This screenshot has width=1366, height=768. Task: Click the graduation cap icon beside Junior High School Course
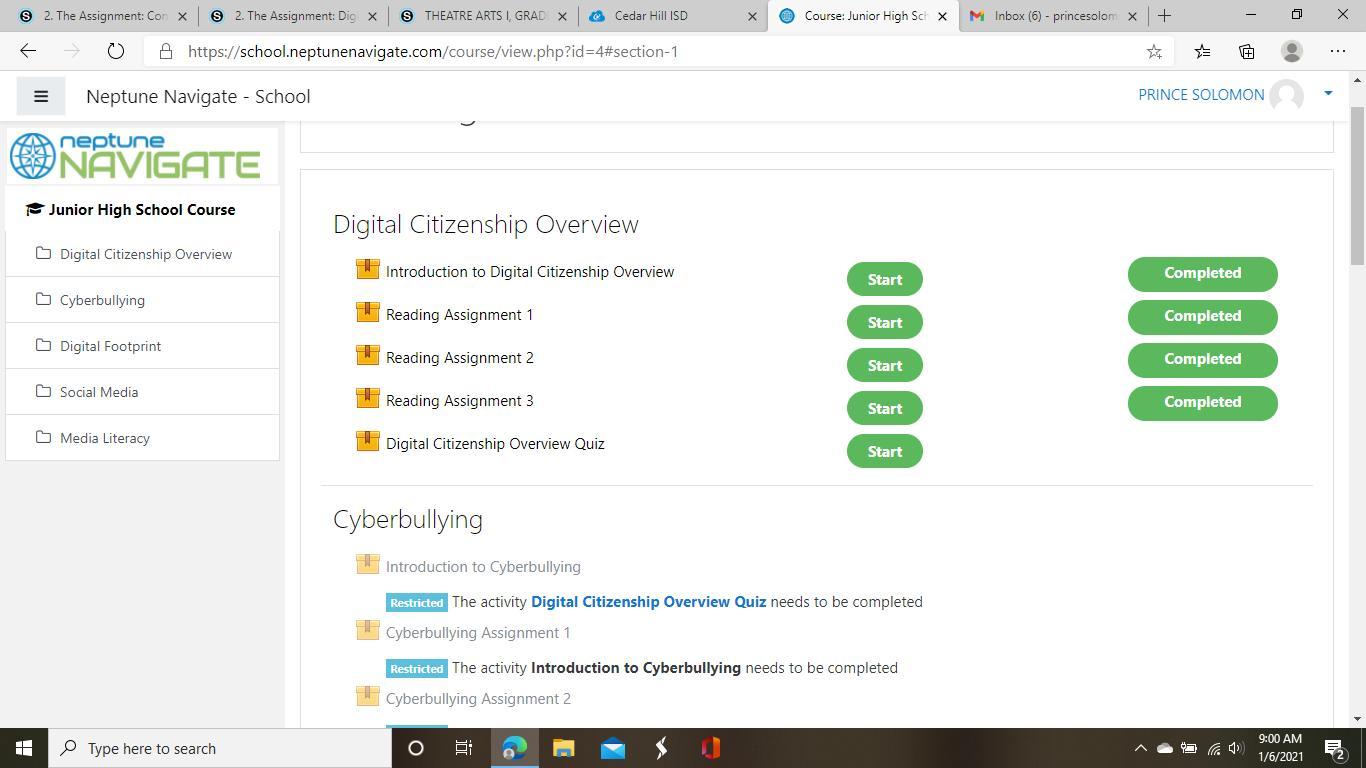35,210
